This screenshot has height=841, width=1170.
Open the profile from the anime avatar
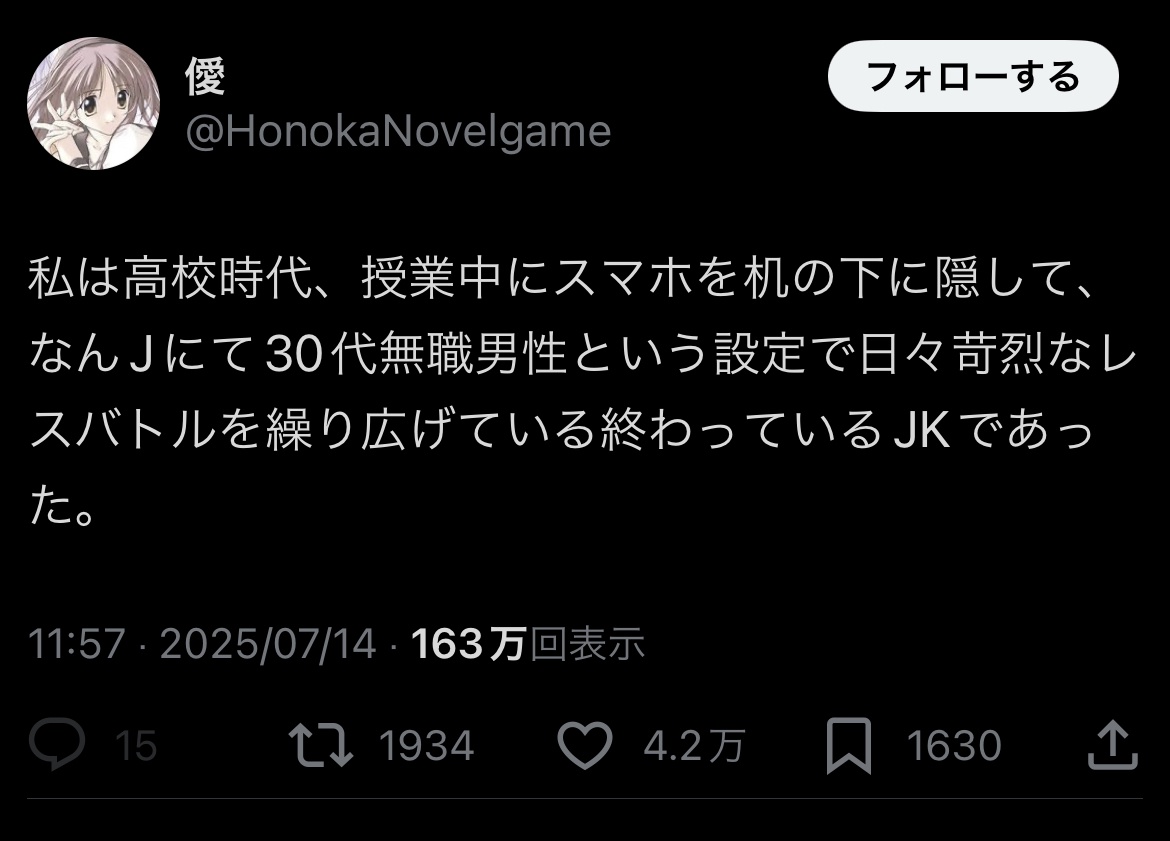coord(93,103)
